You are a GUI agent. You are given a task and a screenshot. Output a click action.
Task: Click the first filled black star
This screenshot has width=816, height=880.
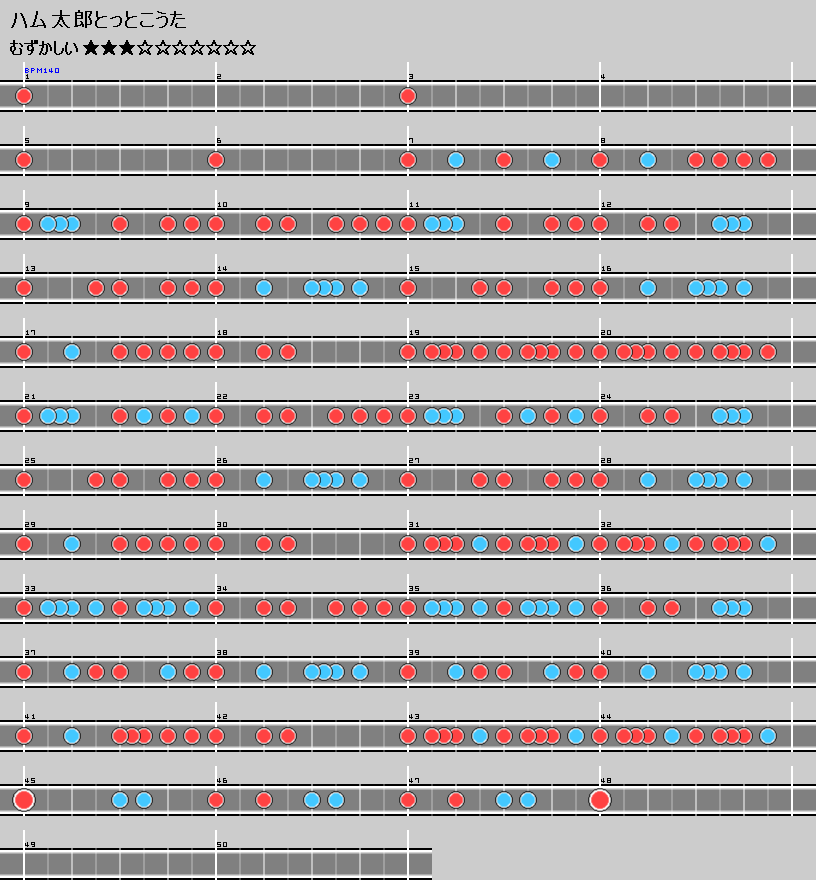pyautogui.click(x=91, y=48)
